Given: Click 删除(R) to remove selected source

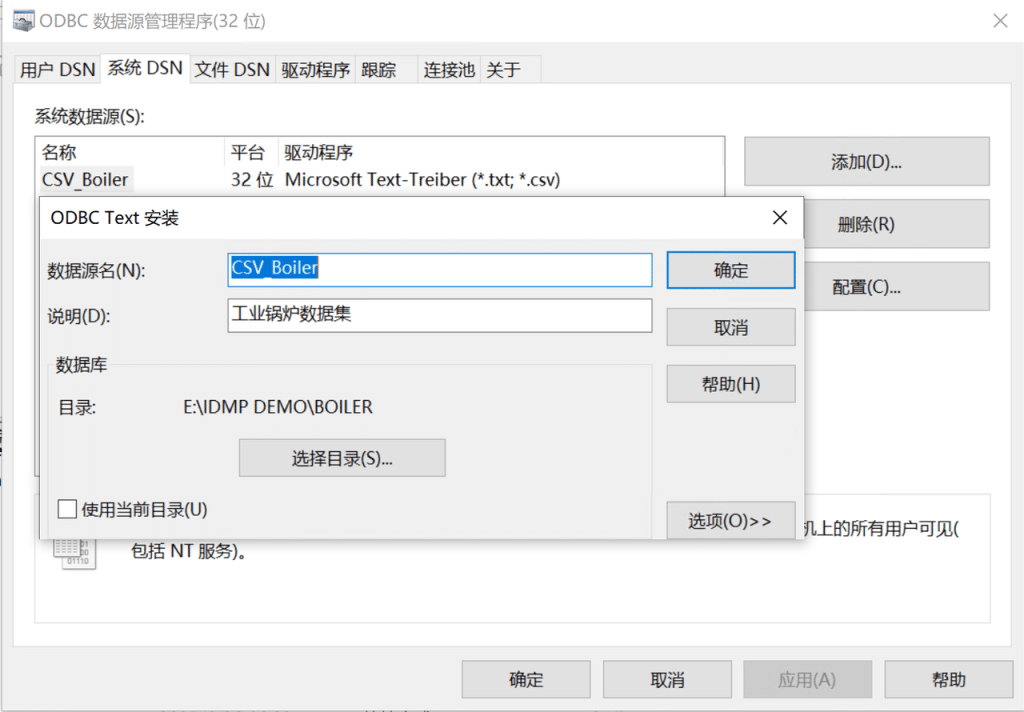Looking at the screenshot, I should [x=866, y=223].
